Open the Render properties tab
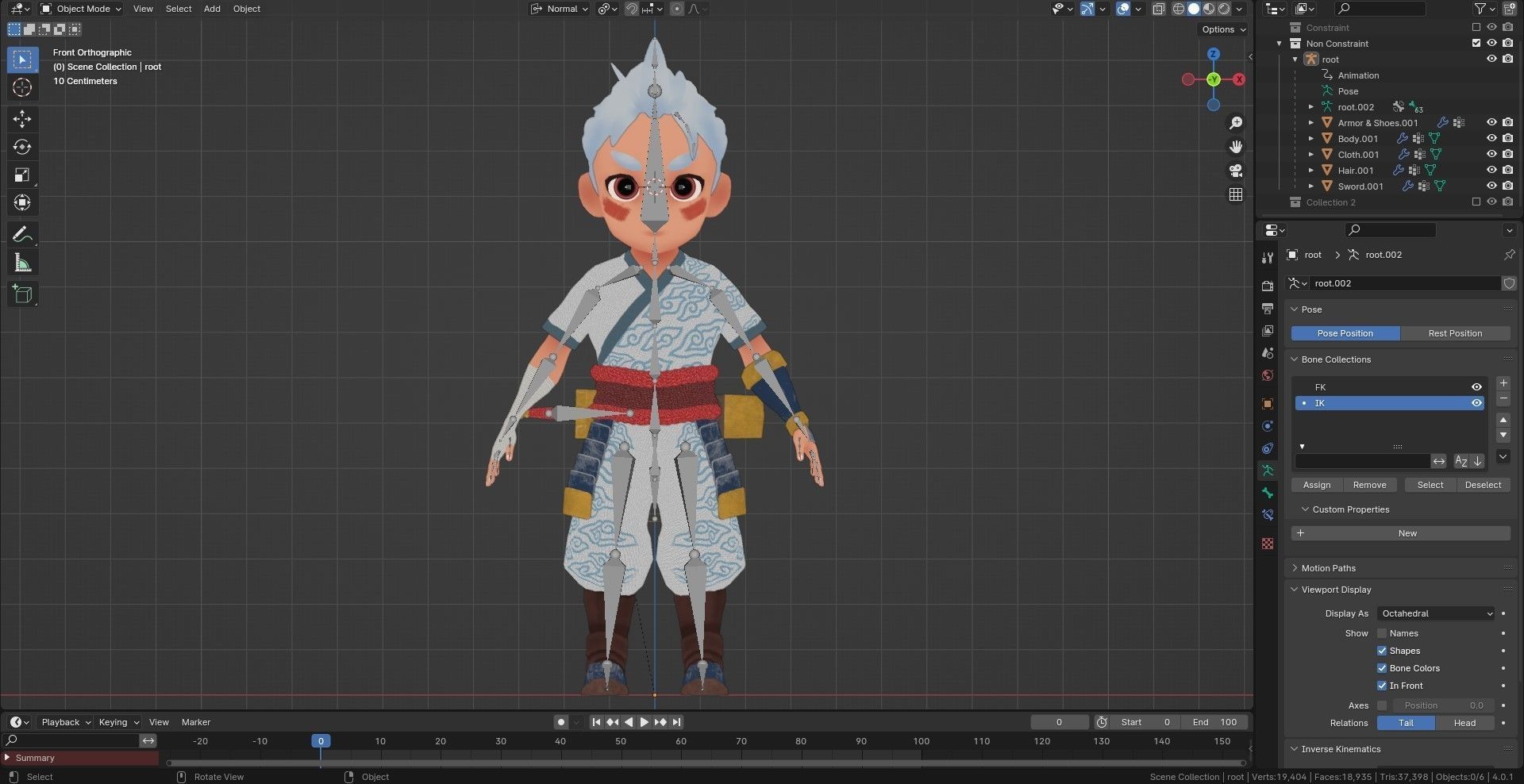 coord(1268,286)
